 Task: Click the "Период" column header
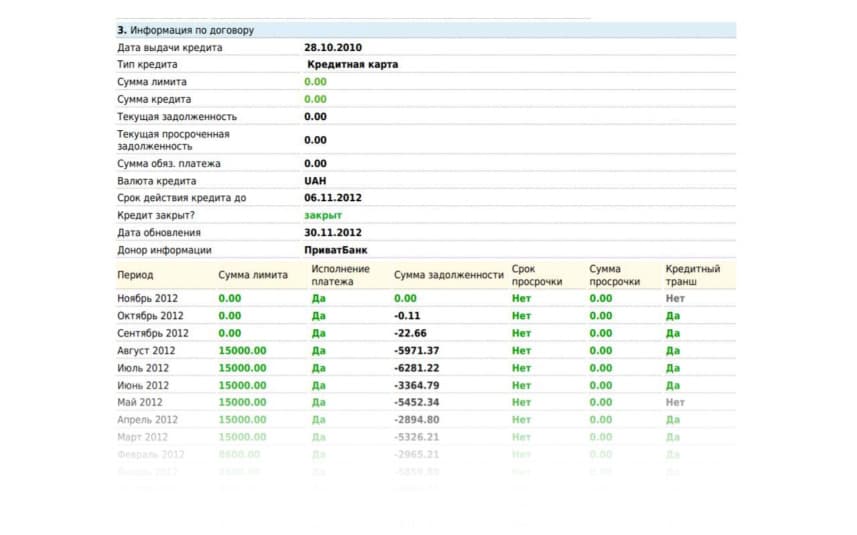pyautogui.click(x=135, y=275)
